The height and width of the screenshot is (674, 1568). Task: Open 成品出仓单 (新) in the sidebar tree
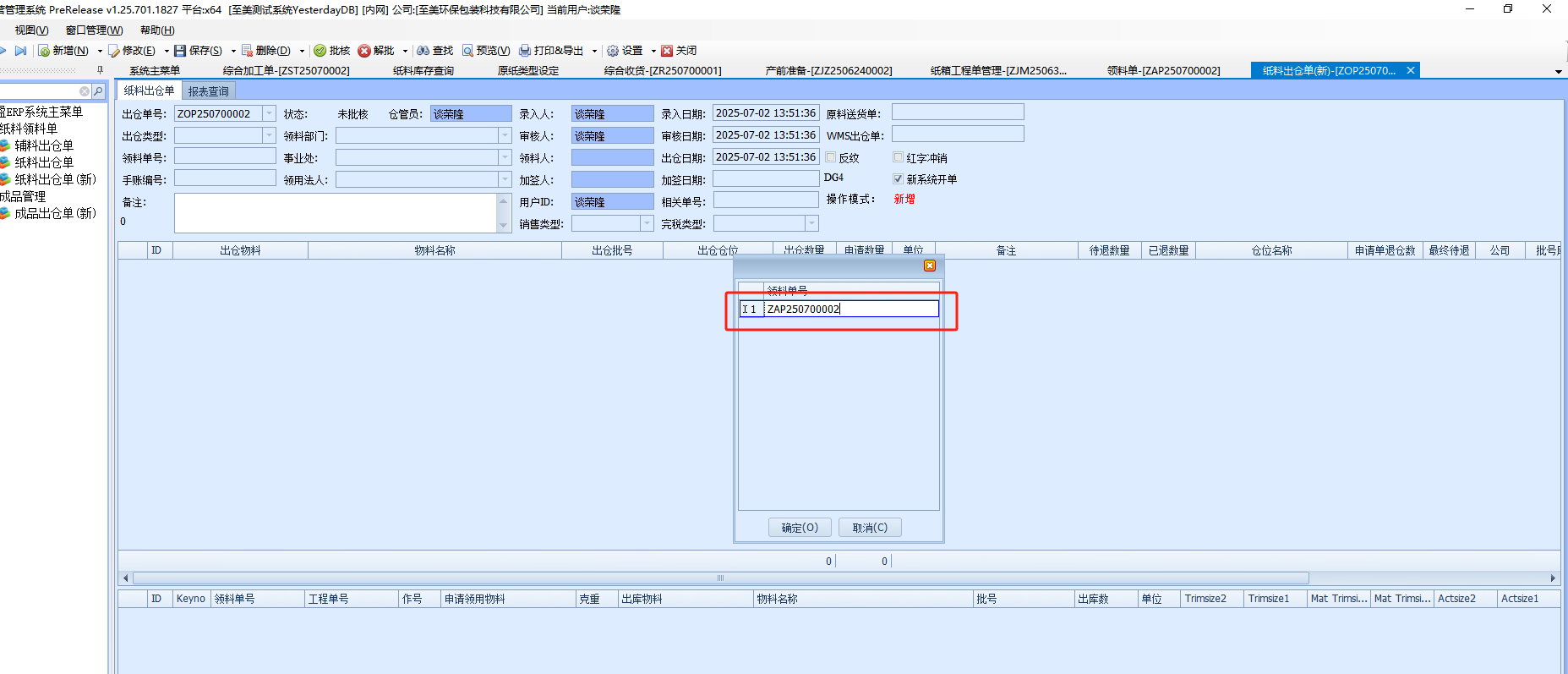coord(55,213)
